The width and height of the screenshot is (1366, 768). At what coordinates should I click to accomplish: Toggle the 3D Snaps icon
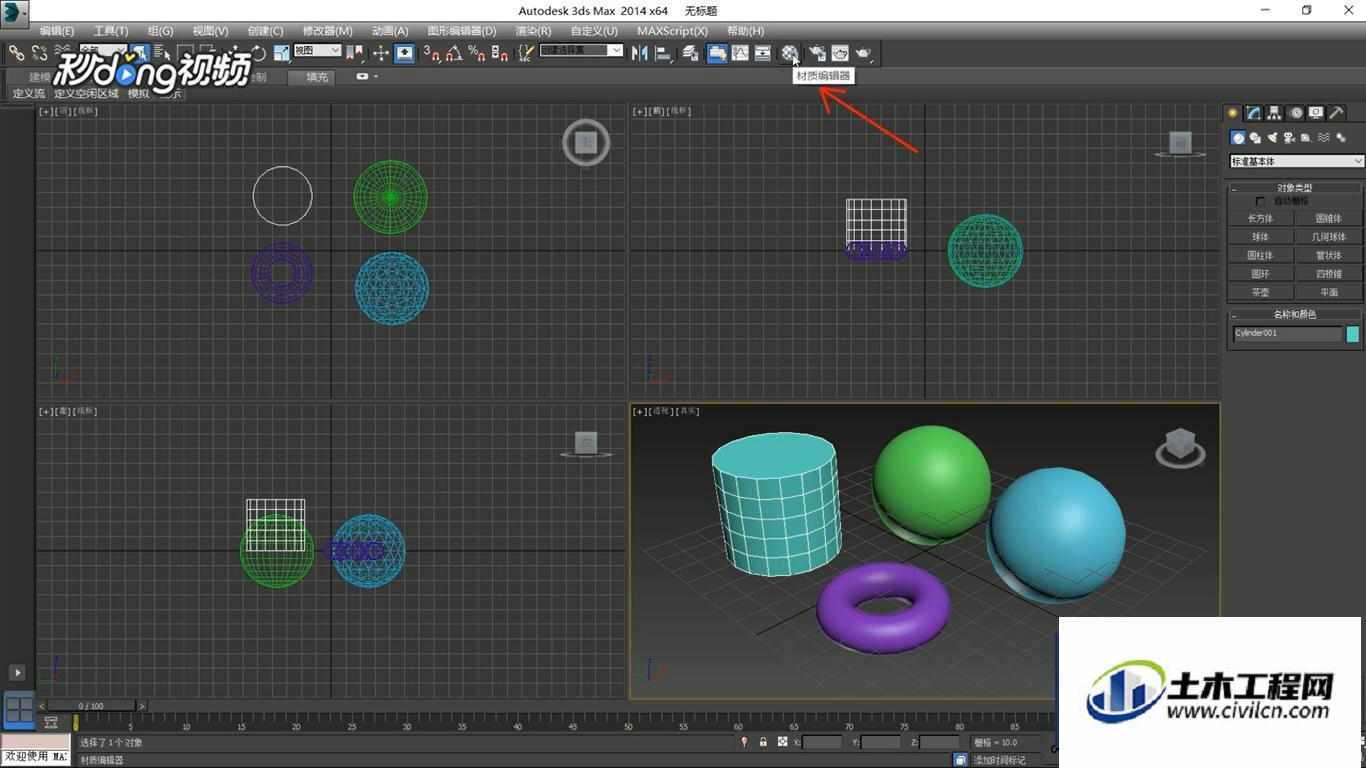click(x=432, y=53)
